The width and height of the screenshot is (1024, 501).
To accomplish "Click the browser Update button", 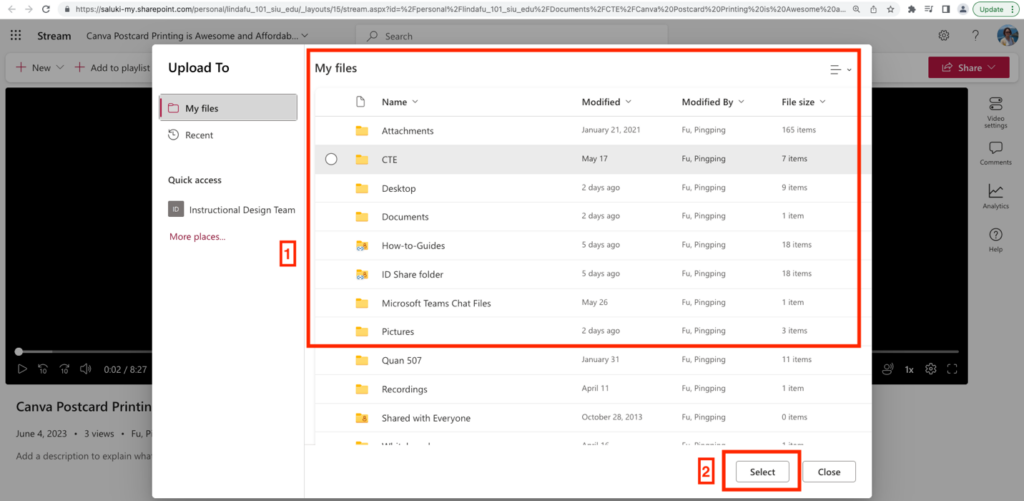I will 996,9.
